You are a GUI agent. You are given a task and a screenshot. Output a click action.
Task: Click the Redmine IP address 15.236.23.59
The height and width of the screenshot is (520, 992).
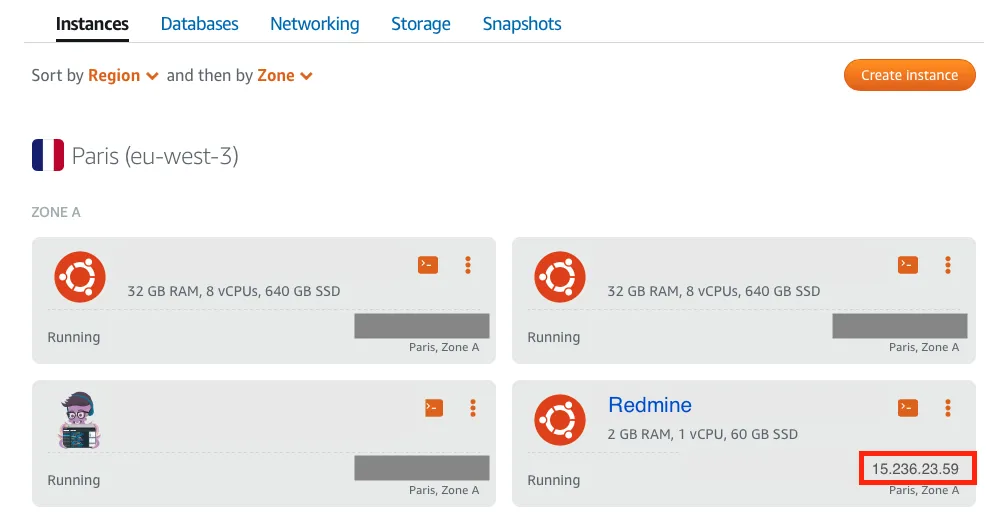(915, 468)
